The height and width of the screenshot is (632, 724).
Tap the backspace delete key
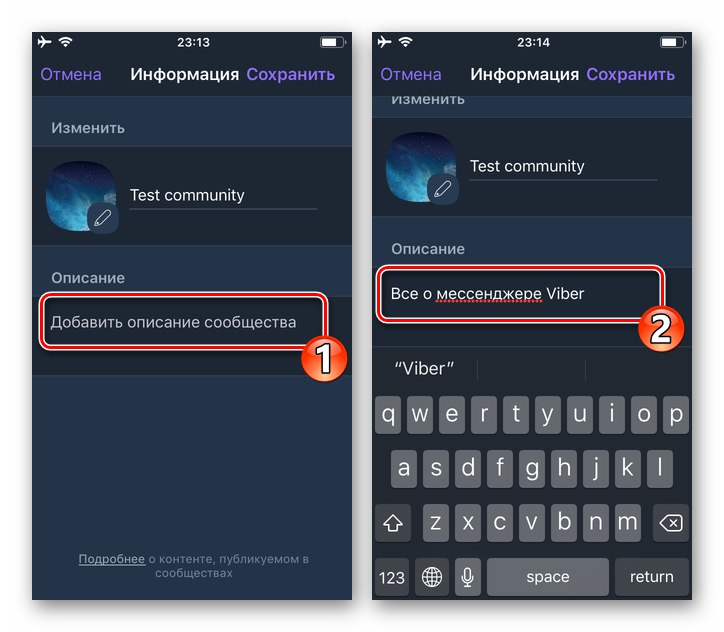670,523
